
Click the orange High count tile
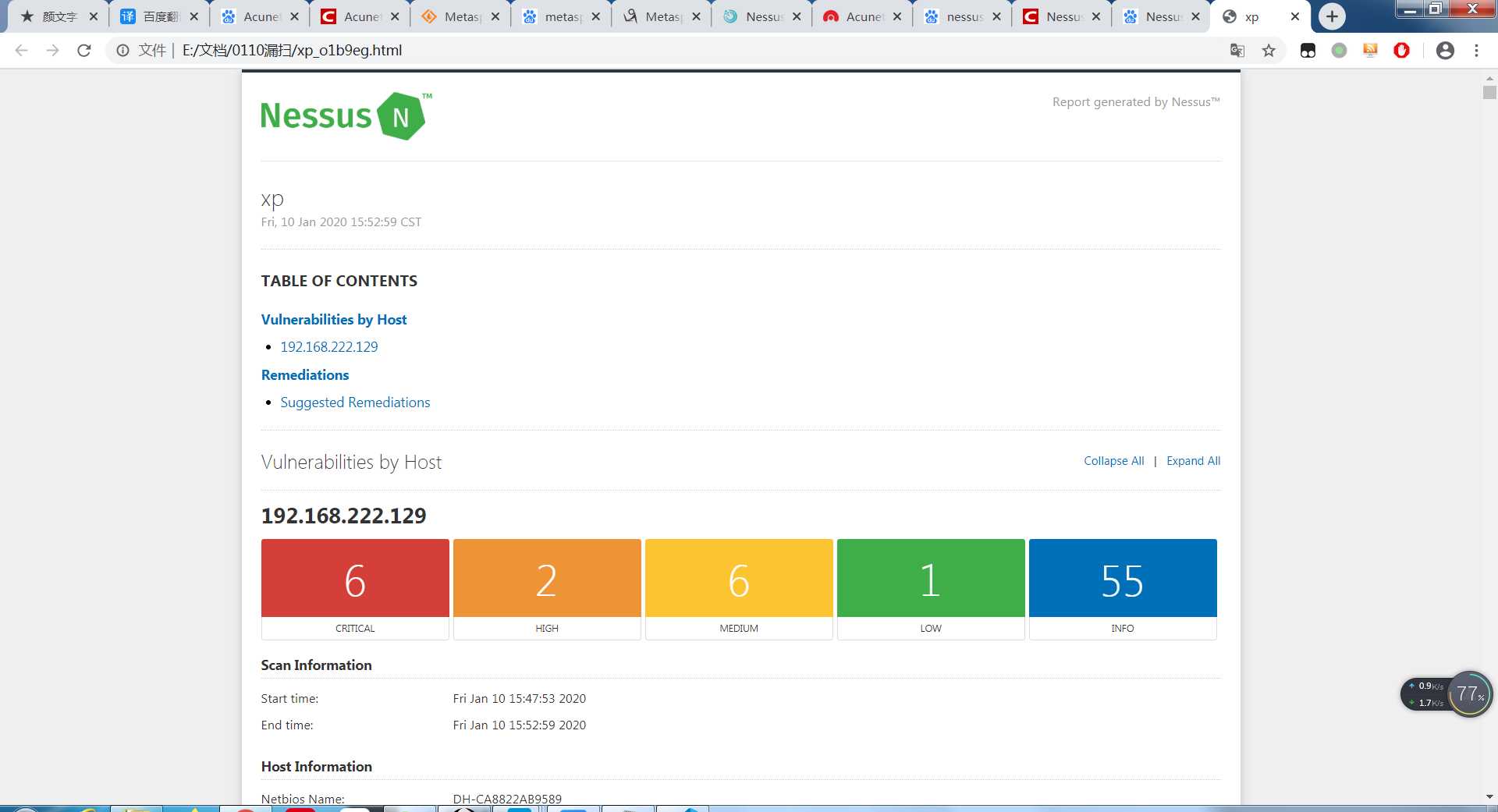pos(547,589)
